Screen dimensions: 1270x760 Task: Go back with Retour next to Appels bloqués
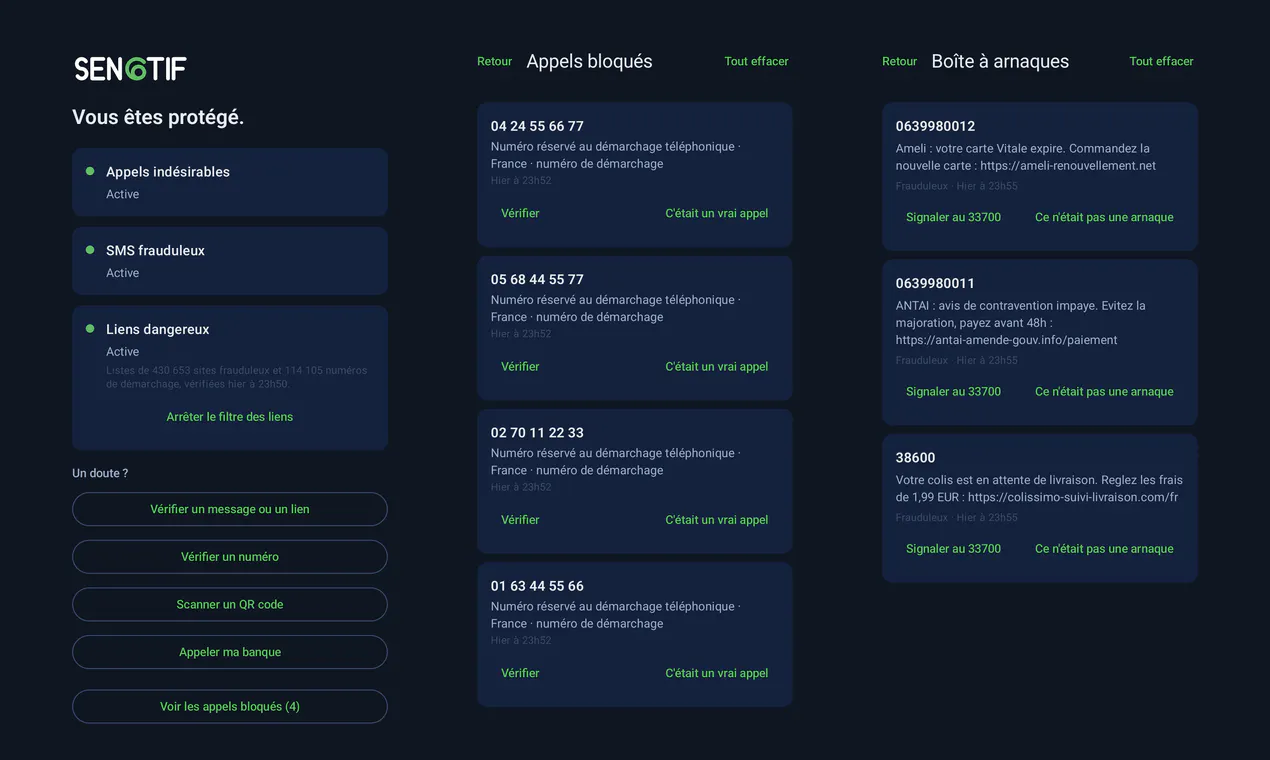[x=494, y=62]
